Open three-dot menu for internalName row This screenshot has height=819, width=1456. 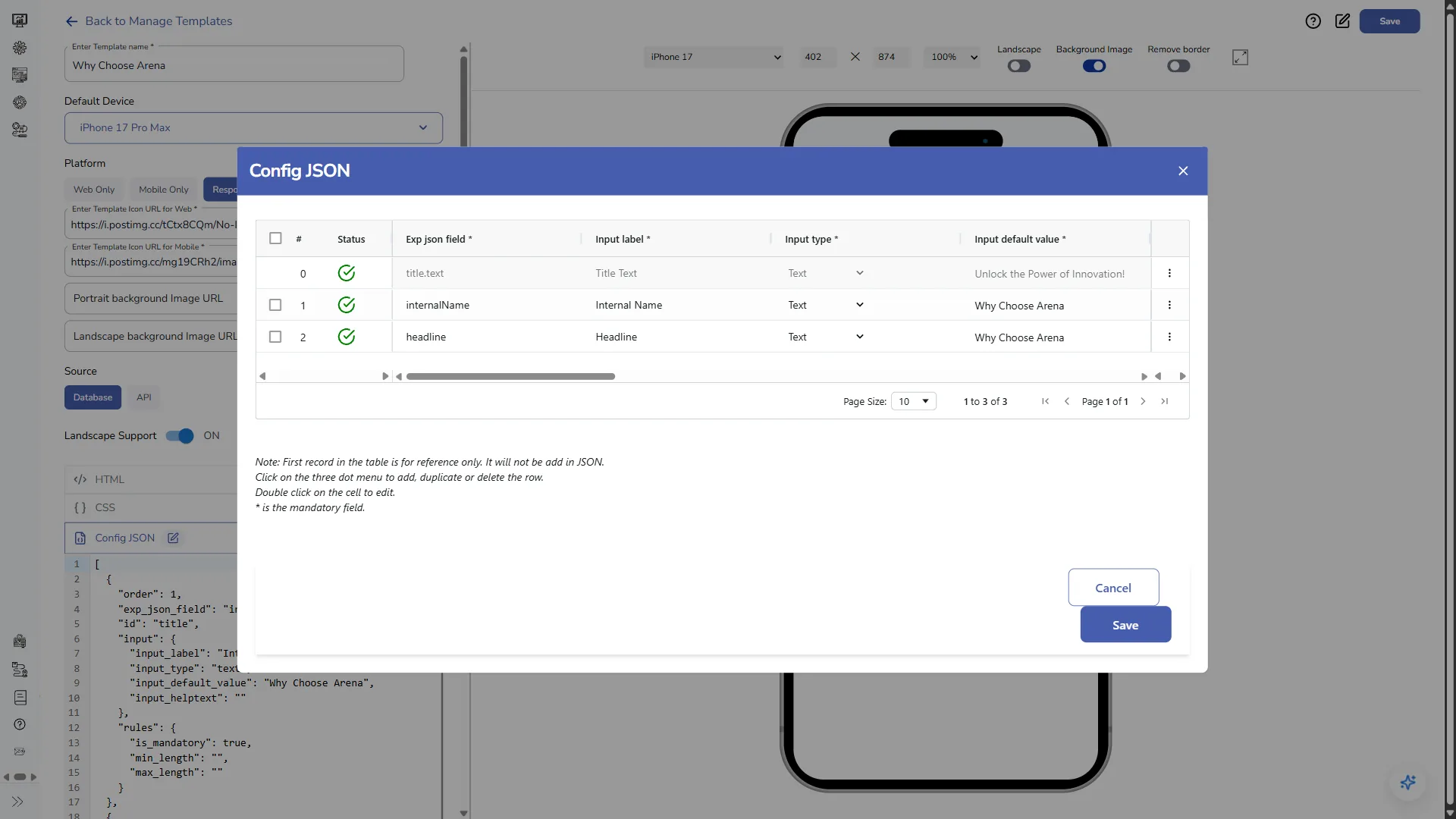tap(1169, 305)
